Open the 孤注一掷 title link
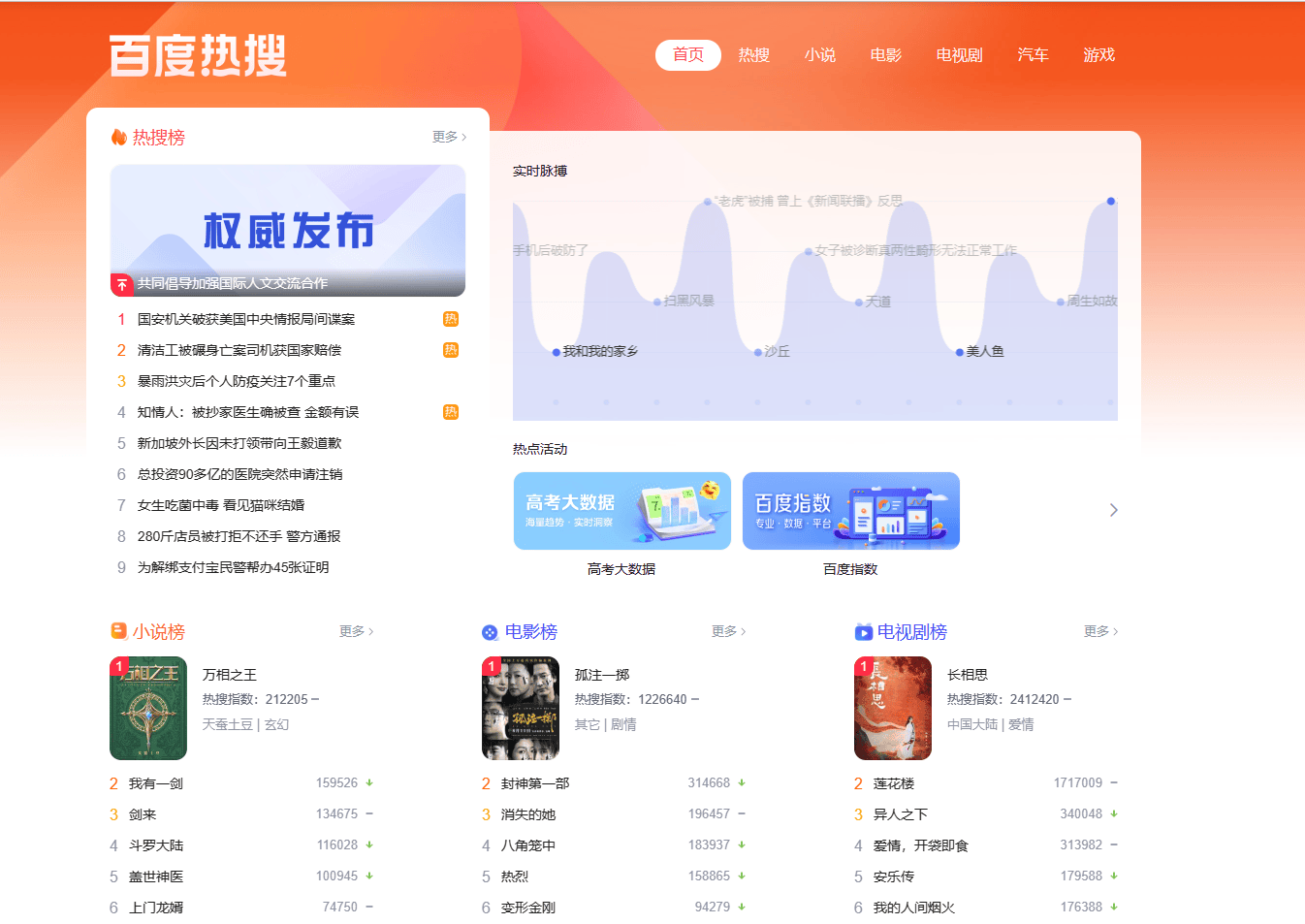Screen dimensions: 1305x924 pos(602,675)
